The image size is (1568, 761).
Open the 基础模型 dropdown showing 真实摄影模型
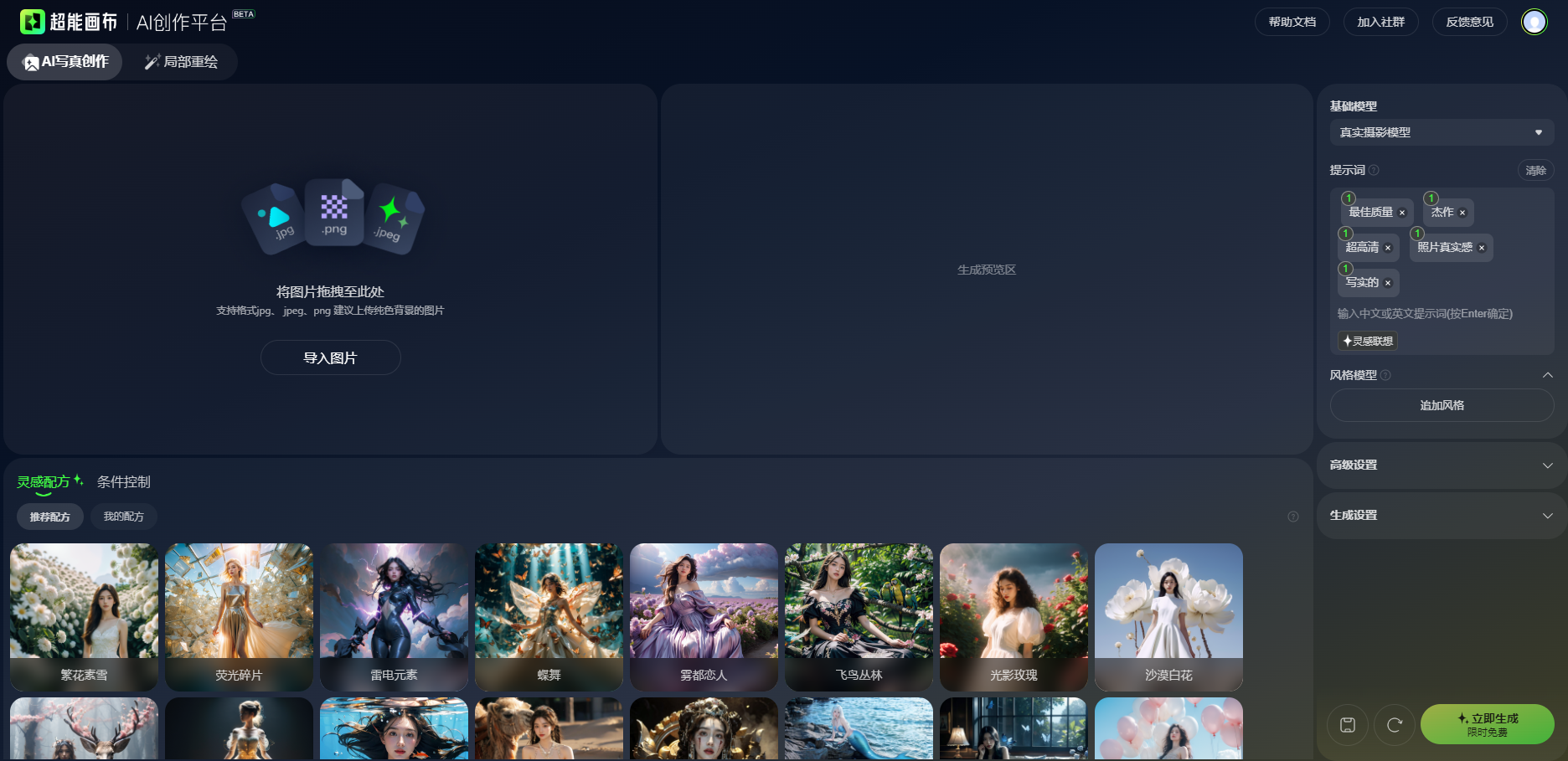1442,132
